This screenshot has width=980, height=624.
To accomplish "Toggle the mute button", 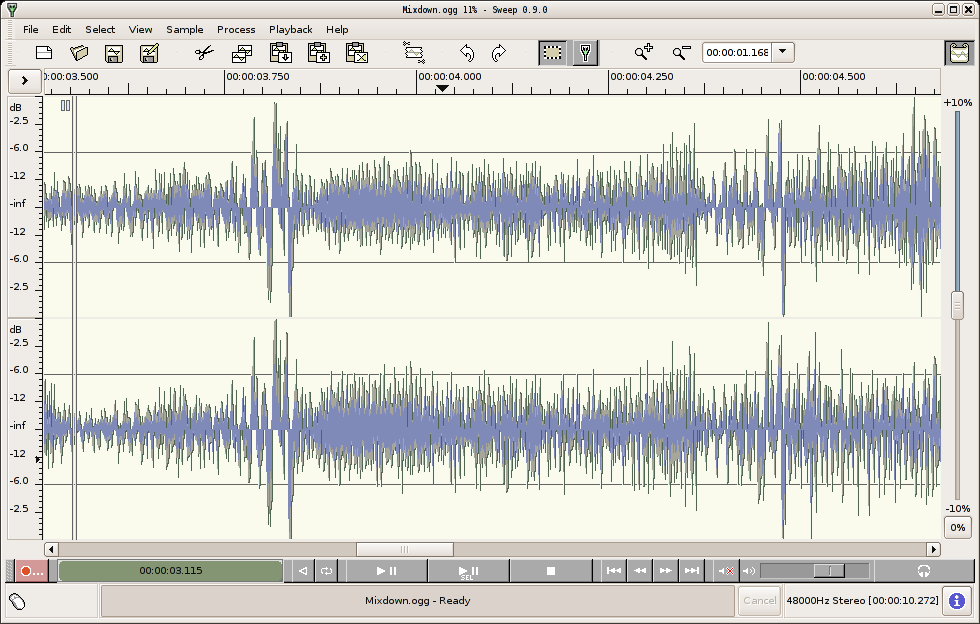I will [x=726, y=571].
